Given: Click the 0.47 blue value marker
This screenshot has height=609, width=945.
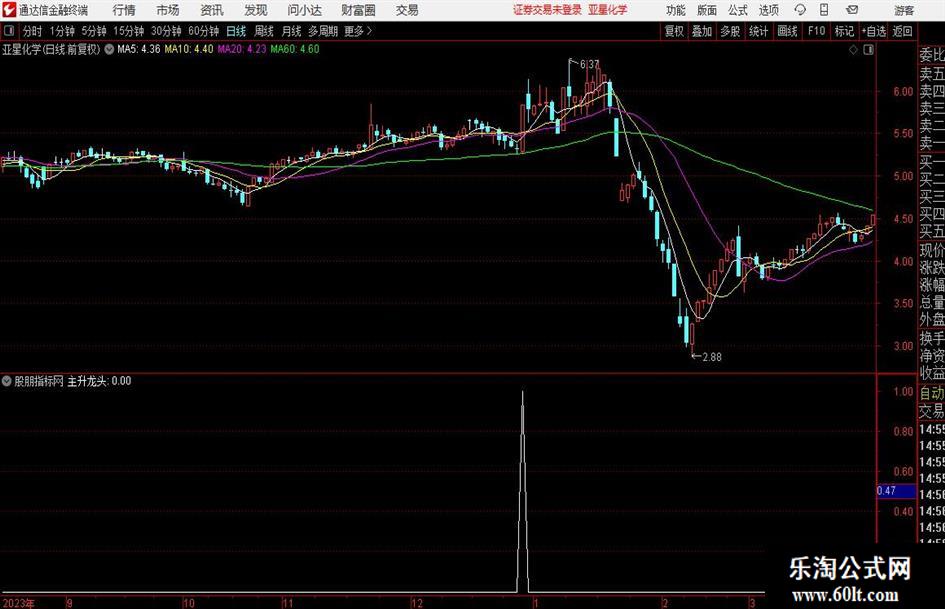Looking at the screenshot, I should 896,491.
